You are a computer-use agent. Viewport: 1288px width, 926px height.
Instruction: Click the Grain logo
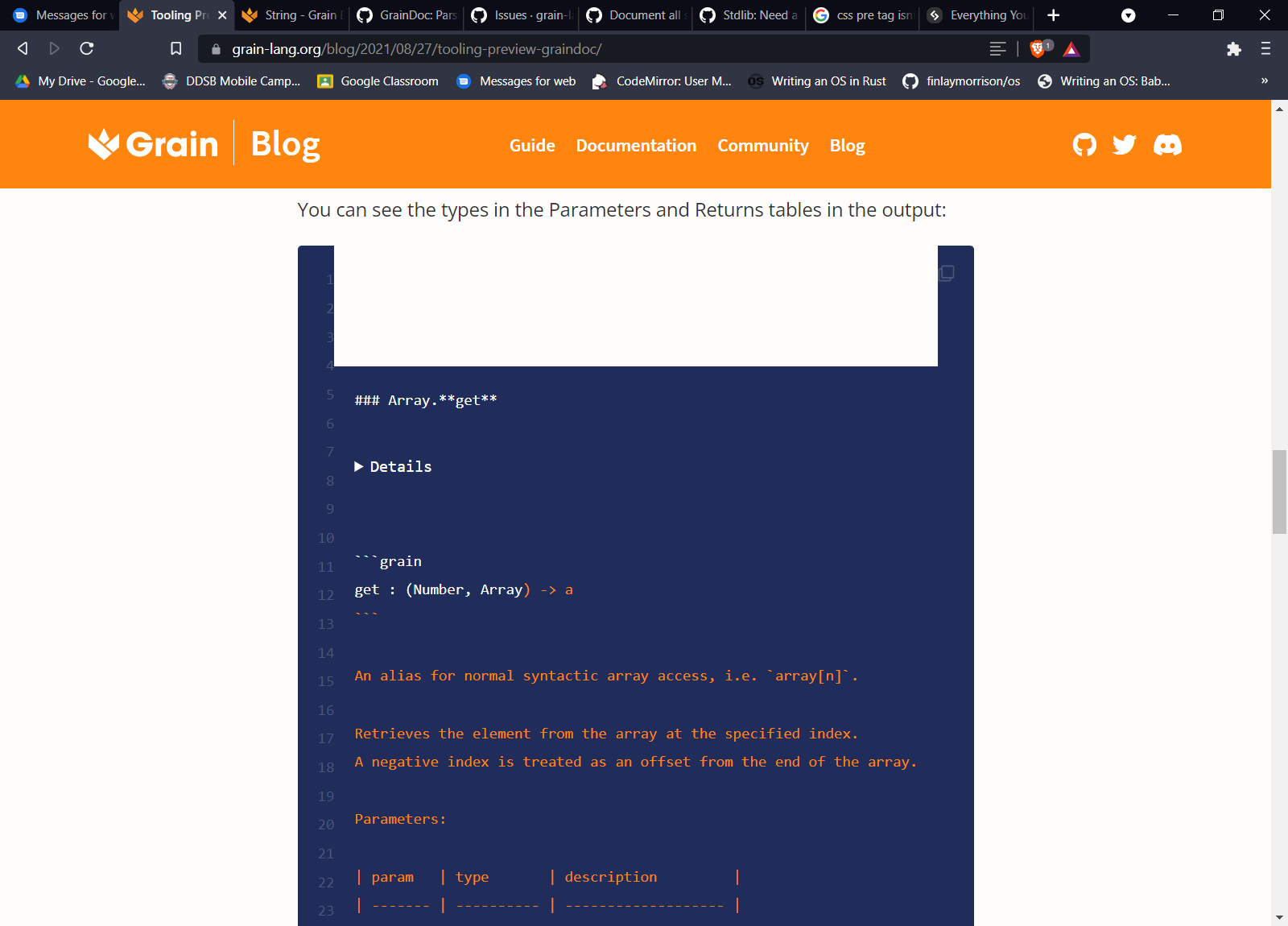[x=153, y=144]
